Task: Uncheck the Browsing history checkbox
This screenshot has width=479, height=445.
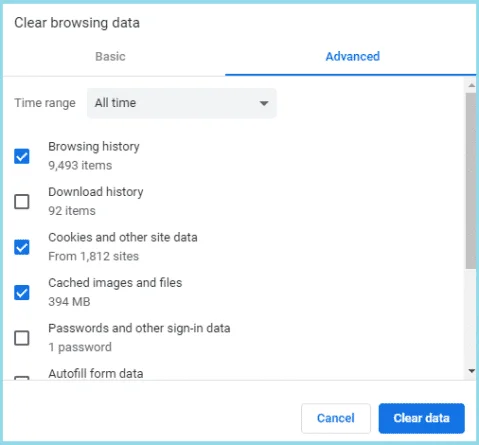Action: point(22,156)
